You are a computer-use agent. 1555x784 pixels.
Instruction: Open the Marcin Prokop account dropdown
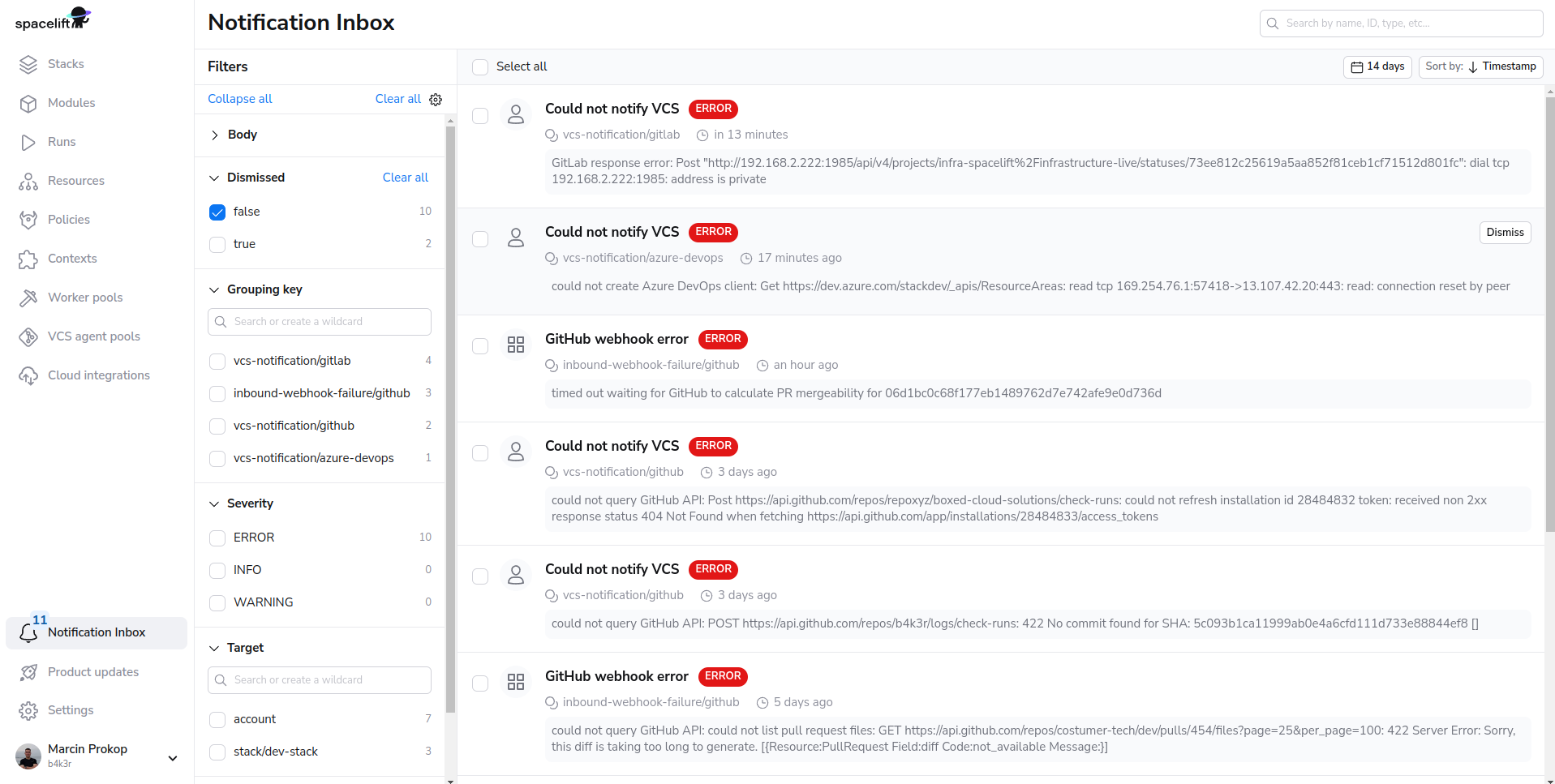click(x=172, y=758)
